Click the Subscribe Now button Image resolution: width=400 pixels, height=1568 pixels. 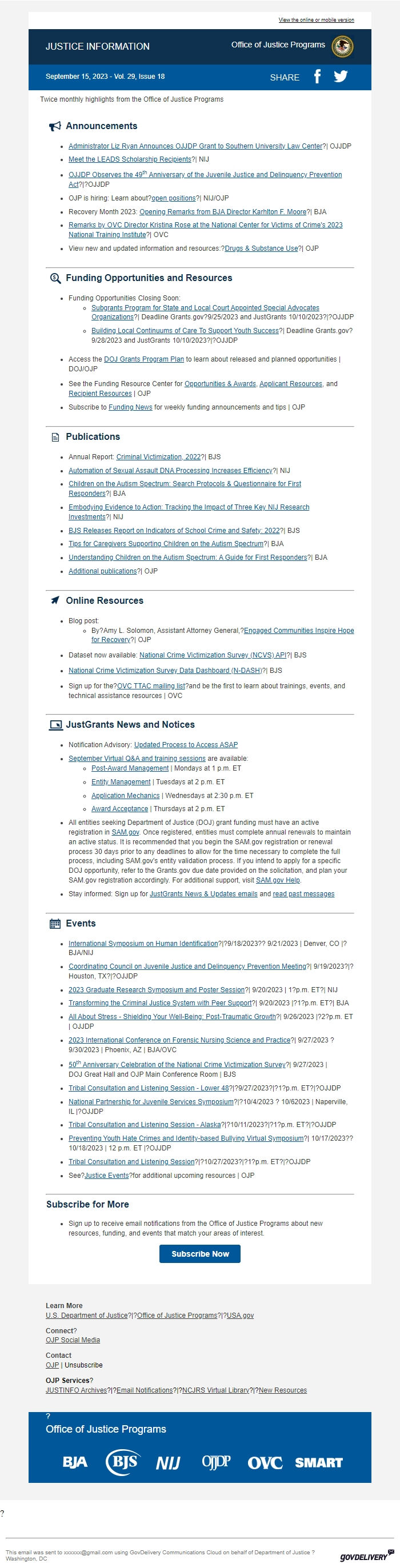pyautogui.click(x=199, y=1254)
